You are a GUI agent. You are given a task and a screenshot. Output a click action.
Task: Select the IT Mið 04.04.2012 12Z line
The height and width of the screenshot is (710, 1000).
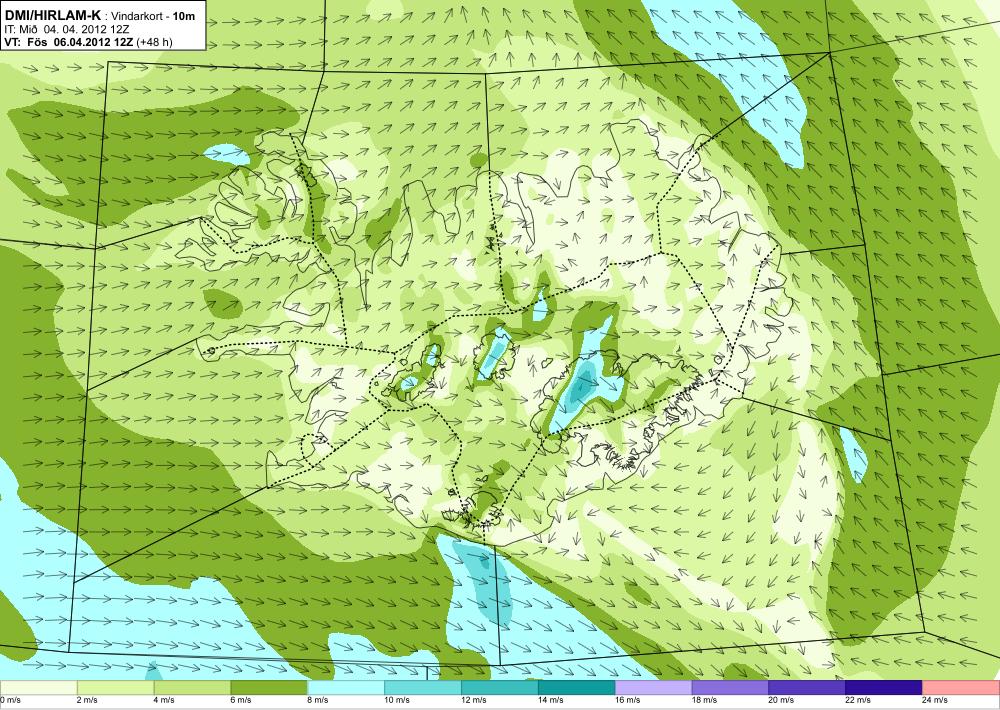tap(67, 29)
